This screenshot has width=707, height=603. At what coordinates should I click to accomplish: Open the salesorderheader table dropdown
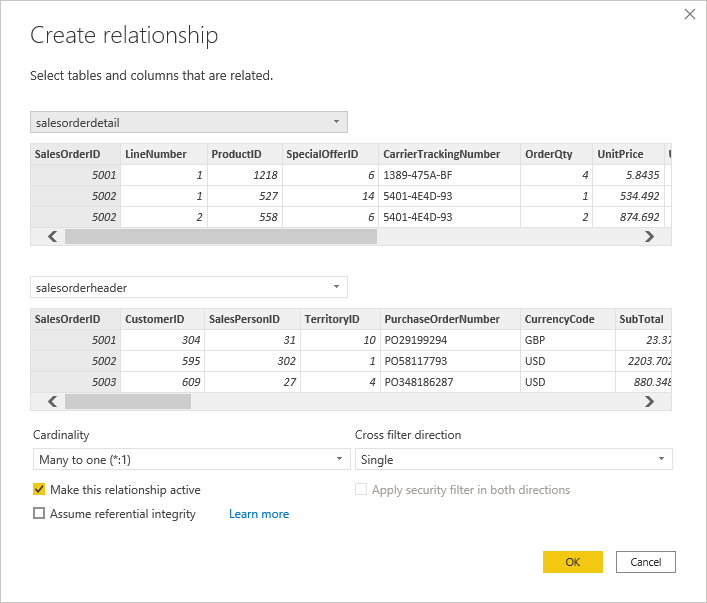tap(189, 287)
